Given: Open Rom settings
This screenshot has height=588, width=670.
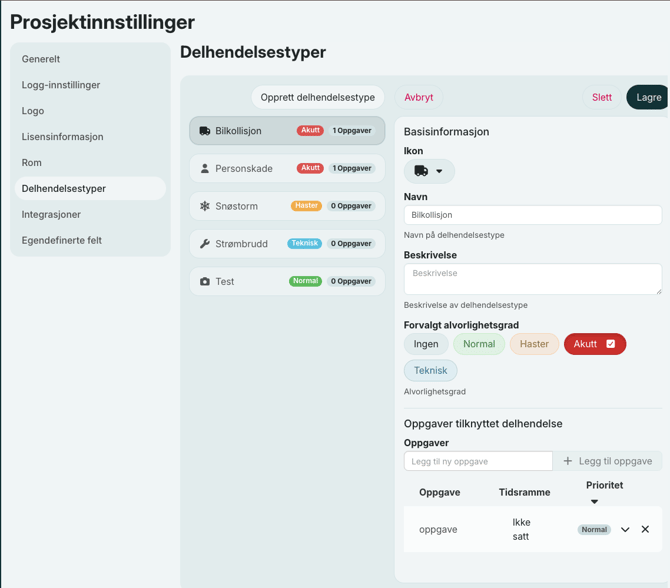Looking at the screenshot, I should point(90,162).
